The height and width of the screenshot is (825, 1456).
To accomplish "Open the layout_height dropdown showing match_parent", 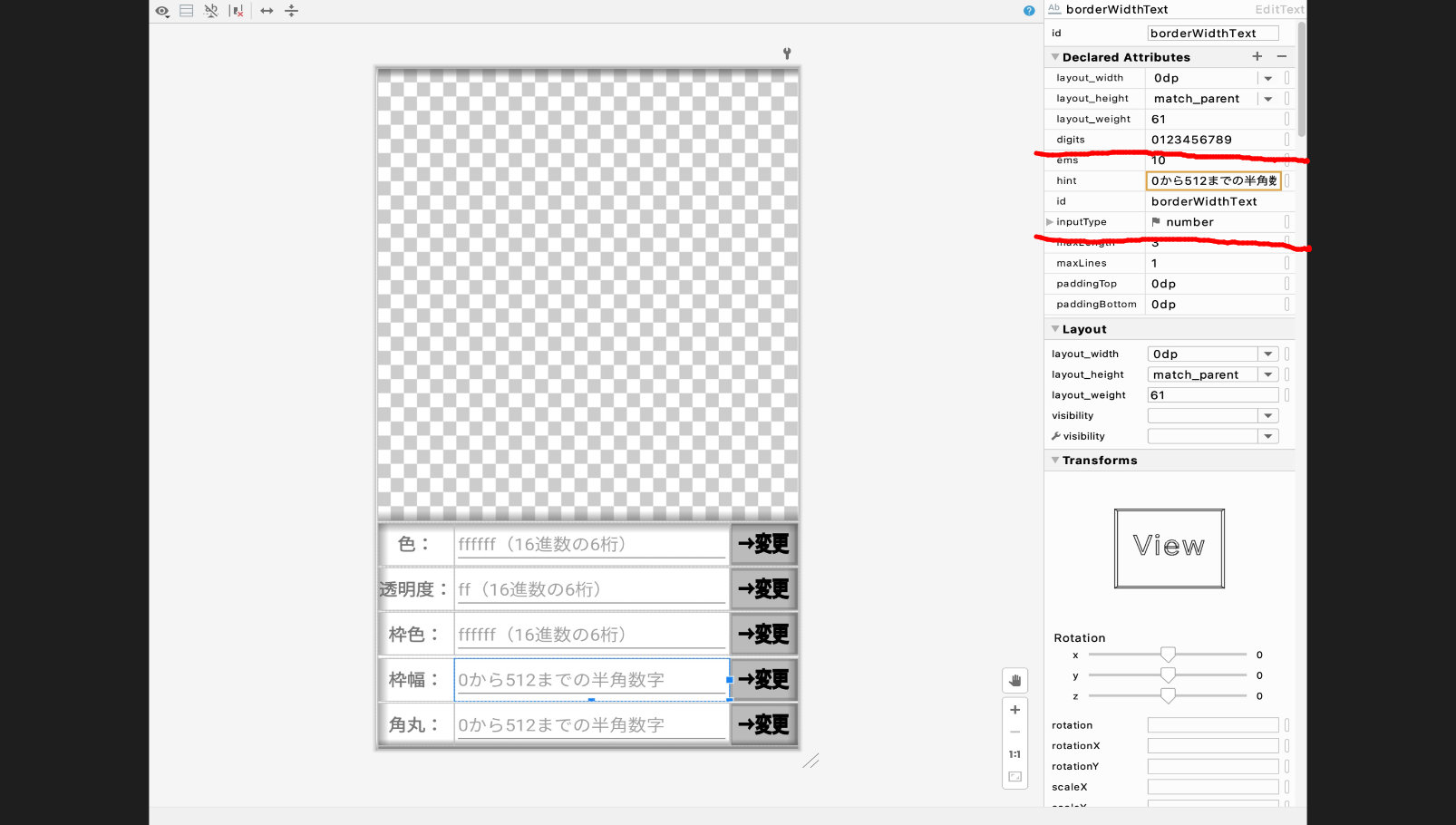I will point(1267,98).
